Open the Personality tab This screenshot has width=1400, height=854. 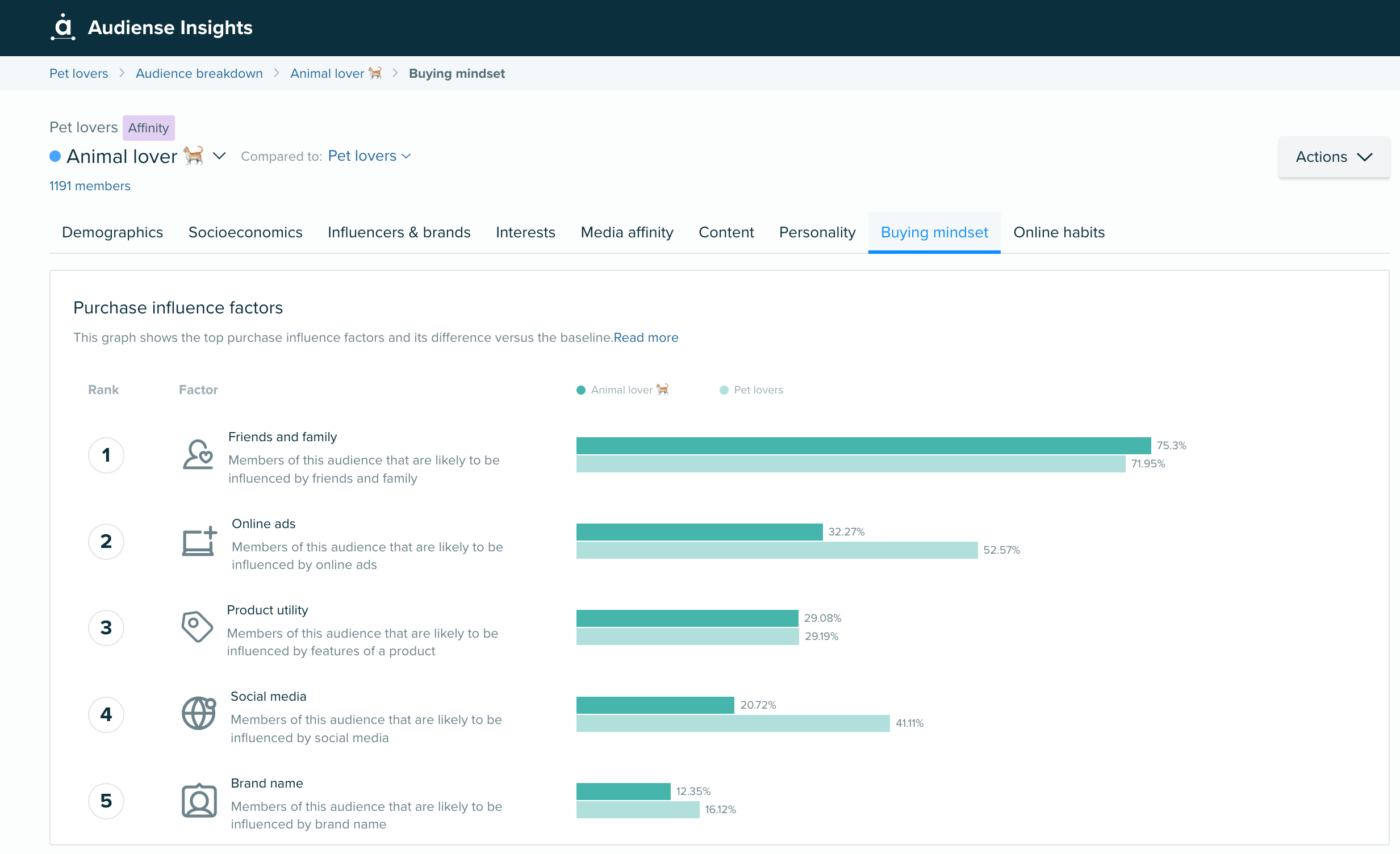[x=817, y=232]
